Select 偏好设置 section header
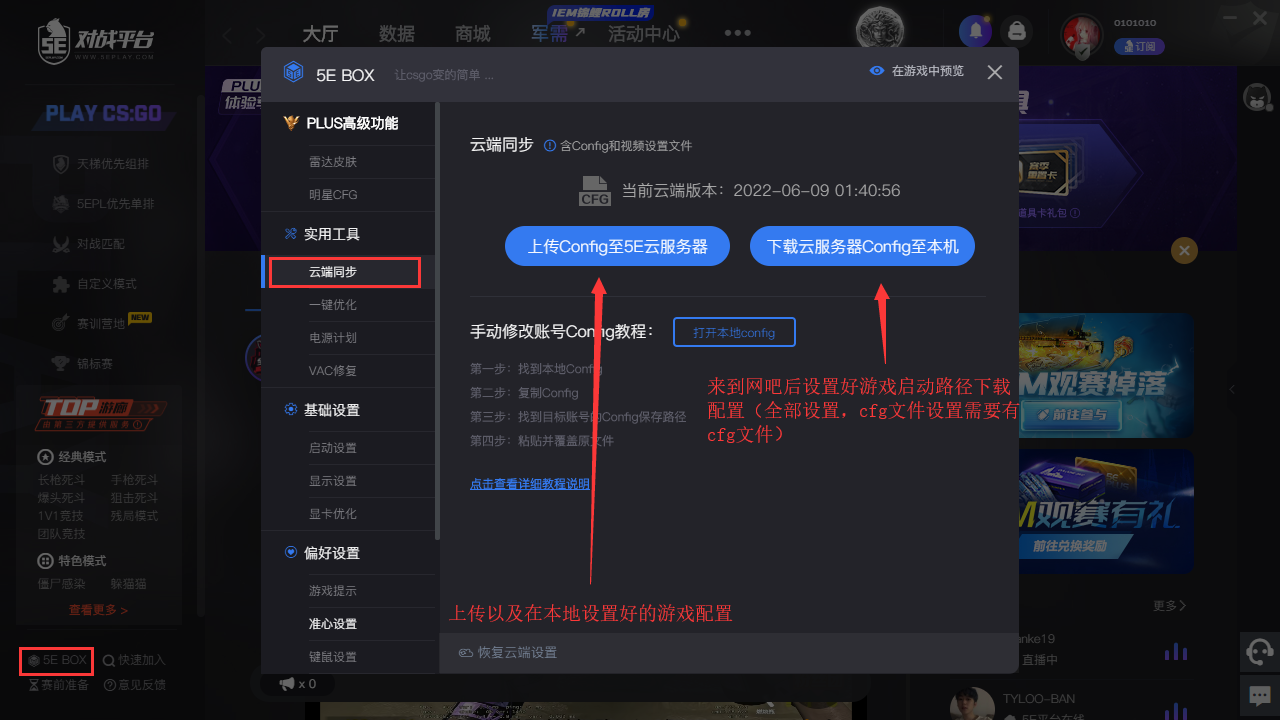This screenshot has height=720, width=1280. pyautogui.click(x=322, y=553)
